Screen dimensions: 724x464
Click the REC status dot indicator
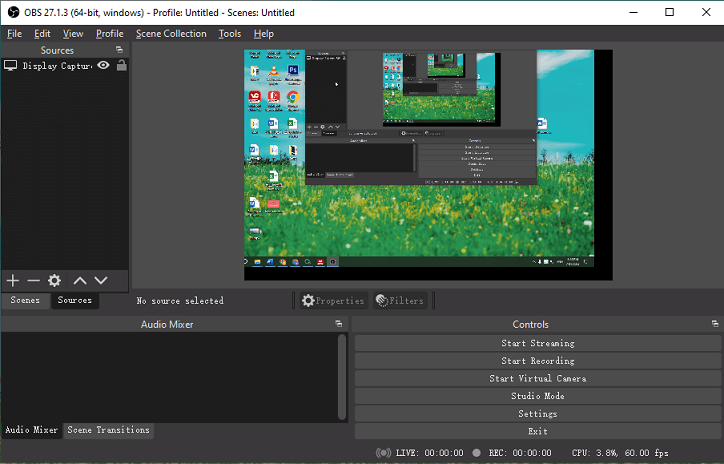[x=477, y=453]
